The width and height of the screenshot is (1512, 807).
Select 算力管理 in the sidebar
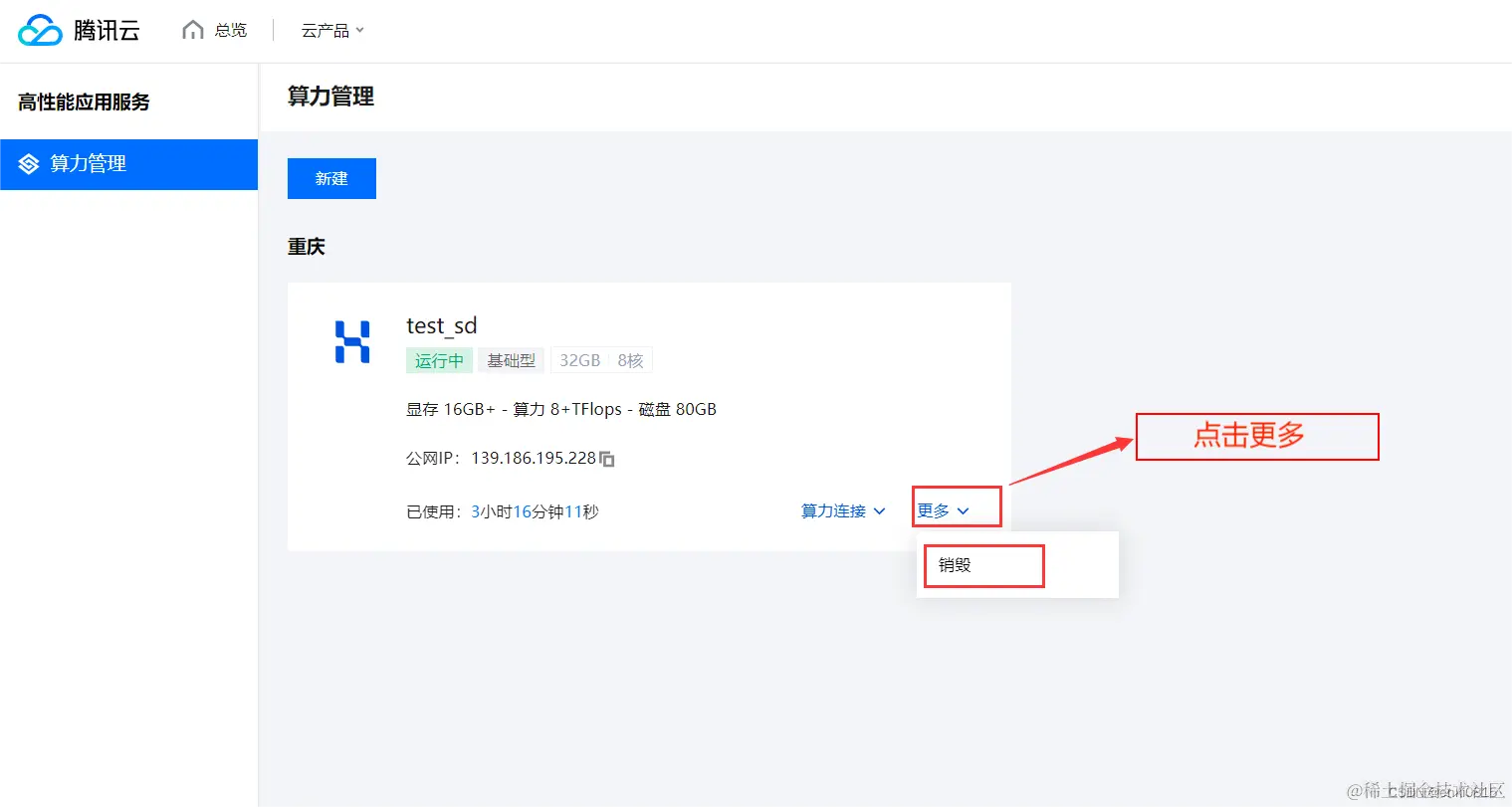[x=129, y=164]
